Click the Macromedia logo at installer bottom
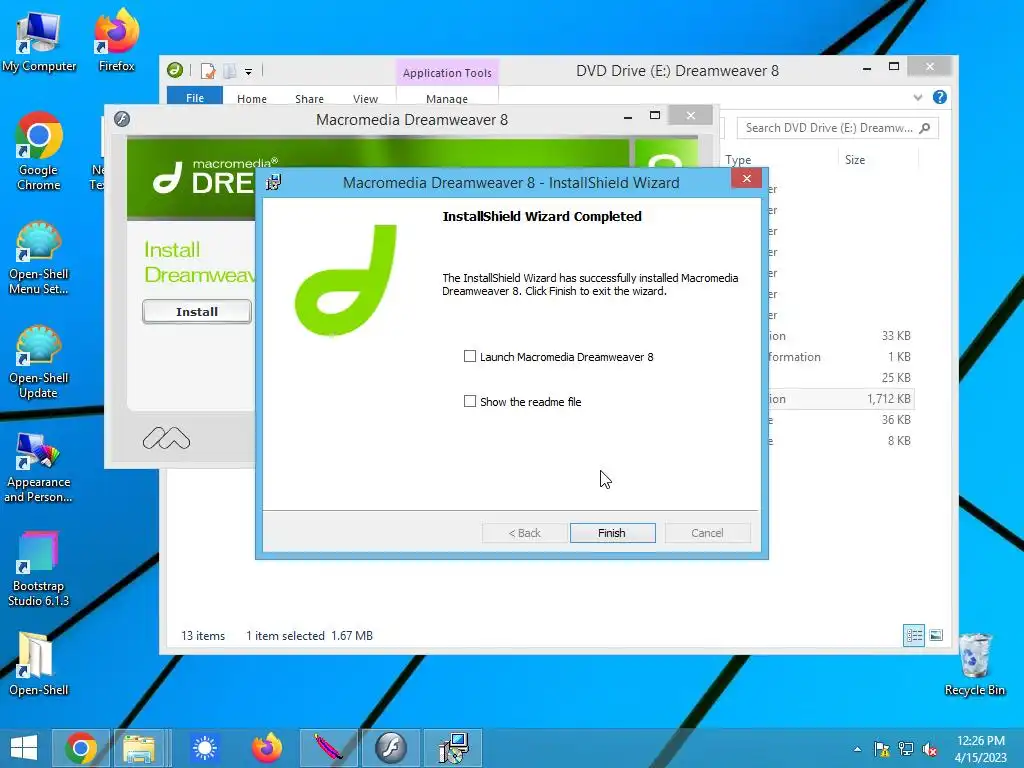The height and width of the screenshot is (768, 1024). [x=166, y=439]
